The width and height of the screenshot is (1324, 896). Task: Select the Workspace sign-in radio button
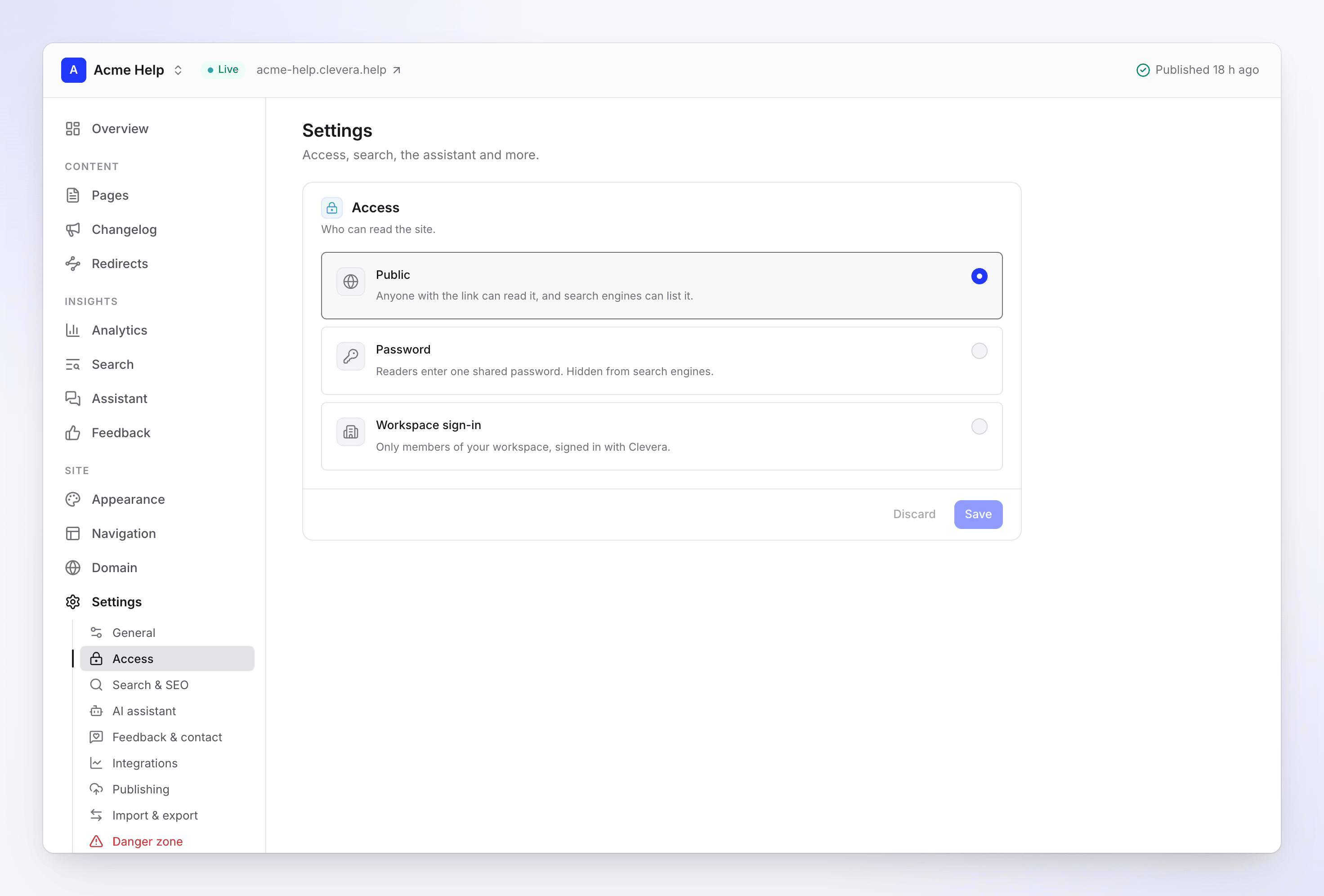click(980, 427)
